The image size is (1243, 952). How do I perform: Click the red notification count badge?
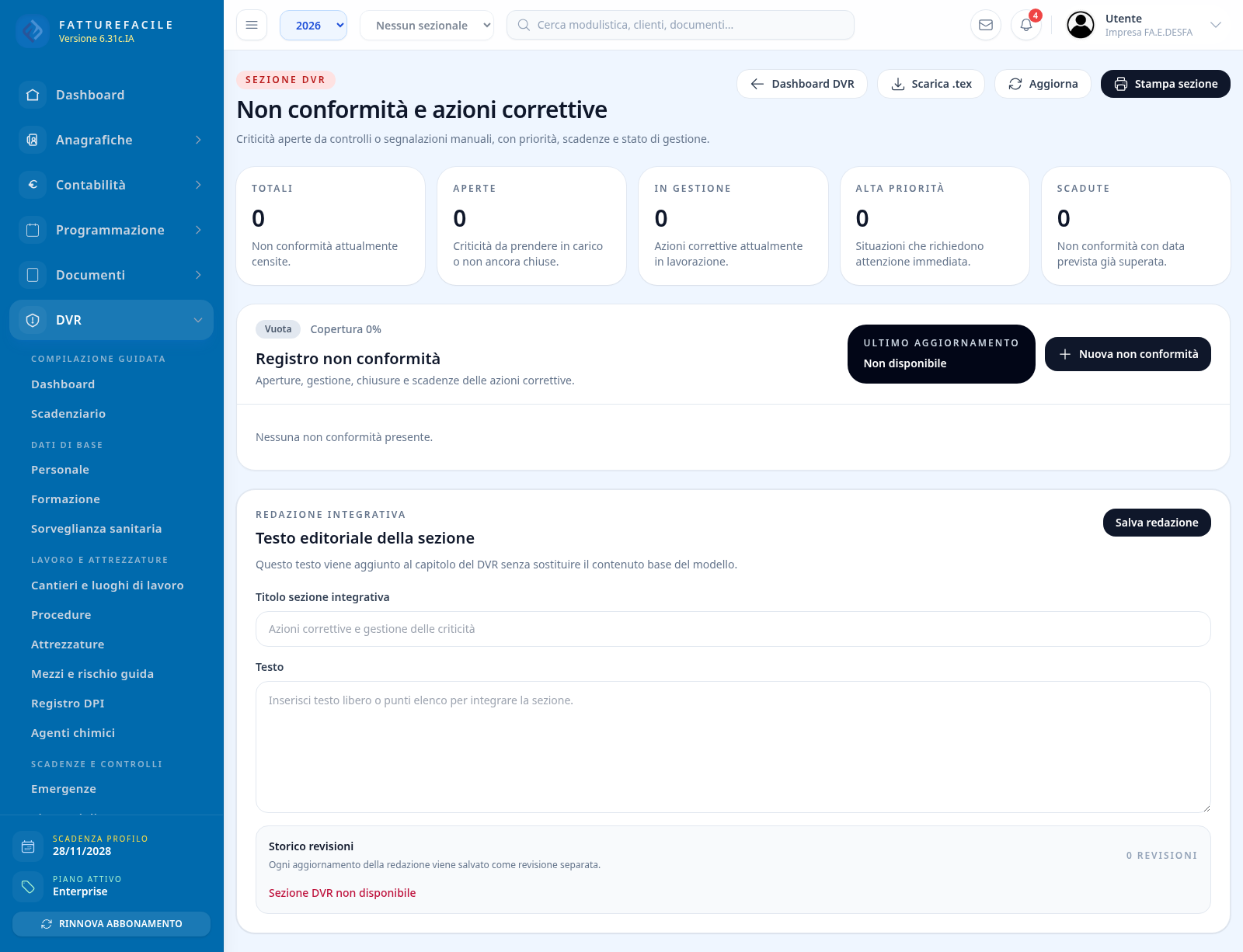(x=1036, y=16)
